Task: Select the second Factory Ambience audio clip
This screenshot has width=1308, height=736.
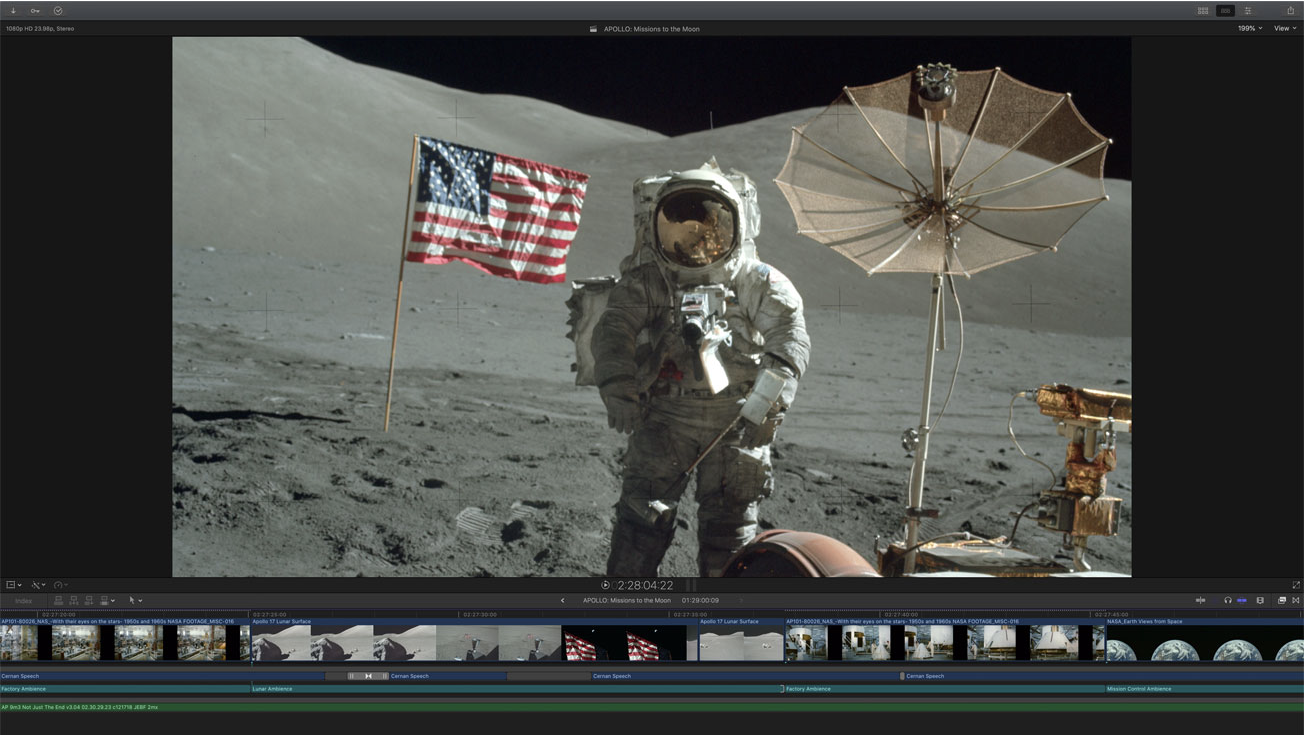Action: 944,689
